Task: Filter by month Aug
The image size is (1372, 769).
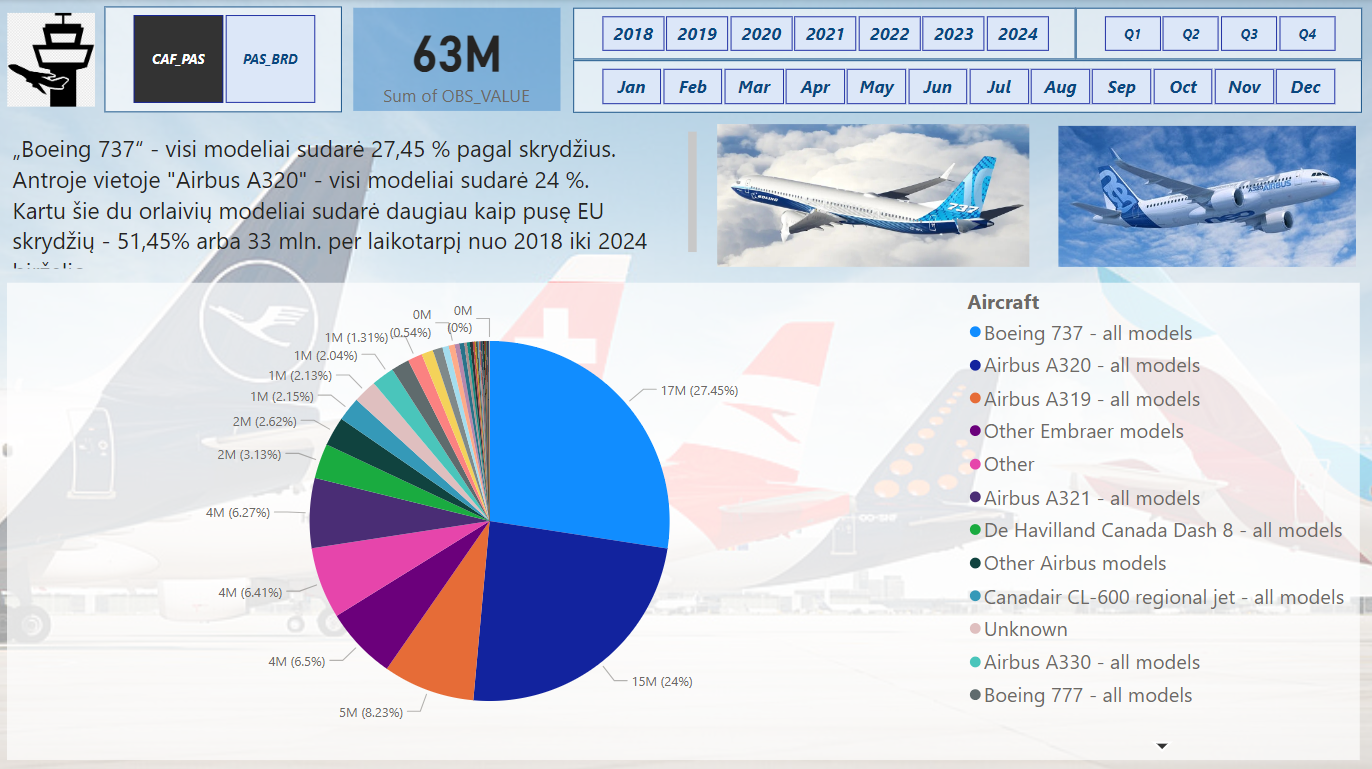Action: tap(1060, 87)
